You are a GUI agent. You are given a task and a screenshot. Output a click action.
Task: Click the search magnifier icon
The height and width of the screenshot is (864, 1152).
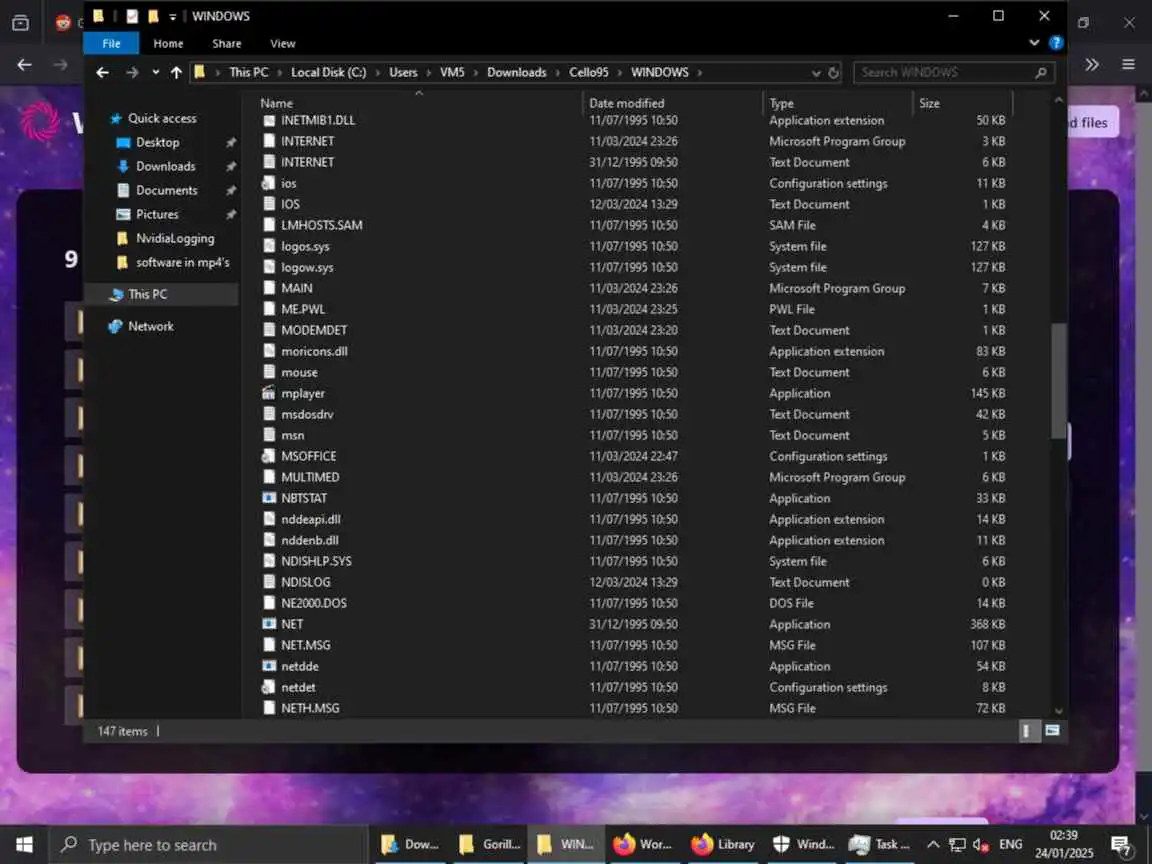coord(1040,72)
